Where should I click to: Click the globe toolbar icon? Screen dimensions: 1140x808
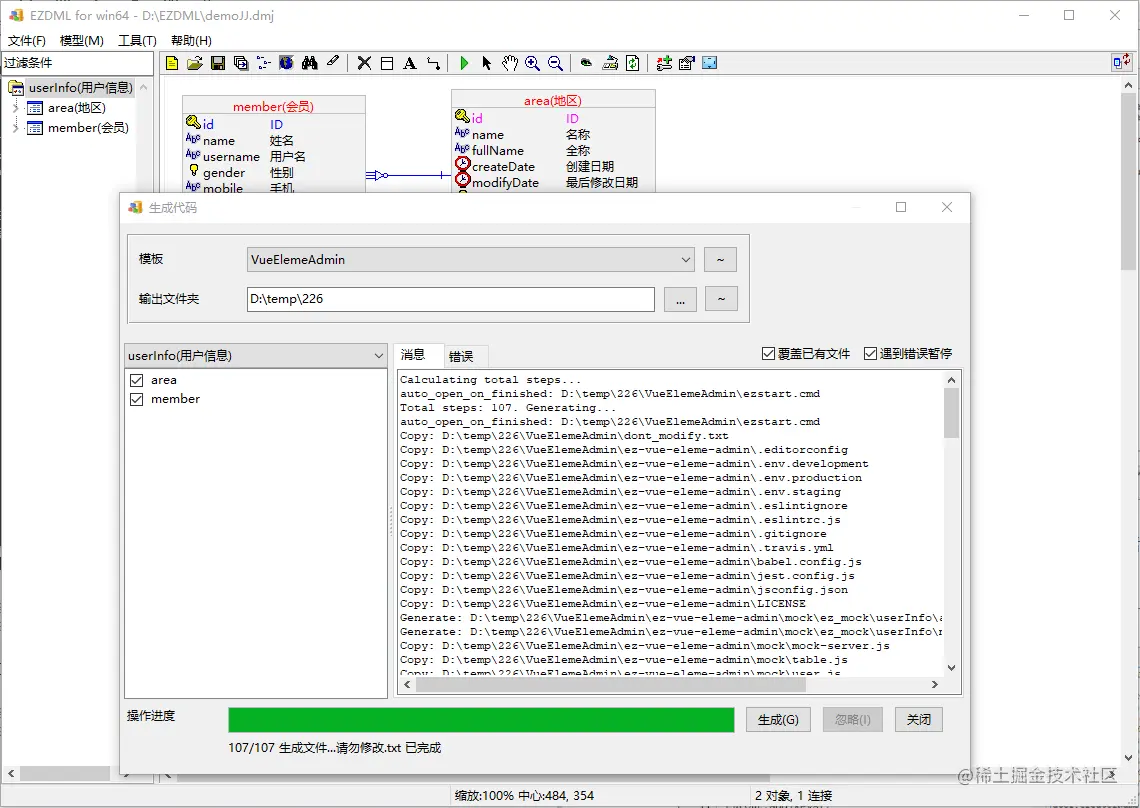[x=286, y=63]
